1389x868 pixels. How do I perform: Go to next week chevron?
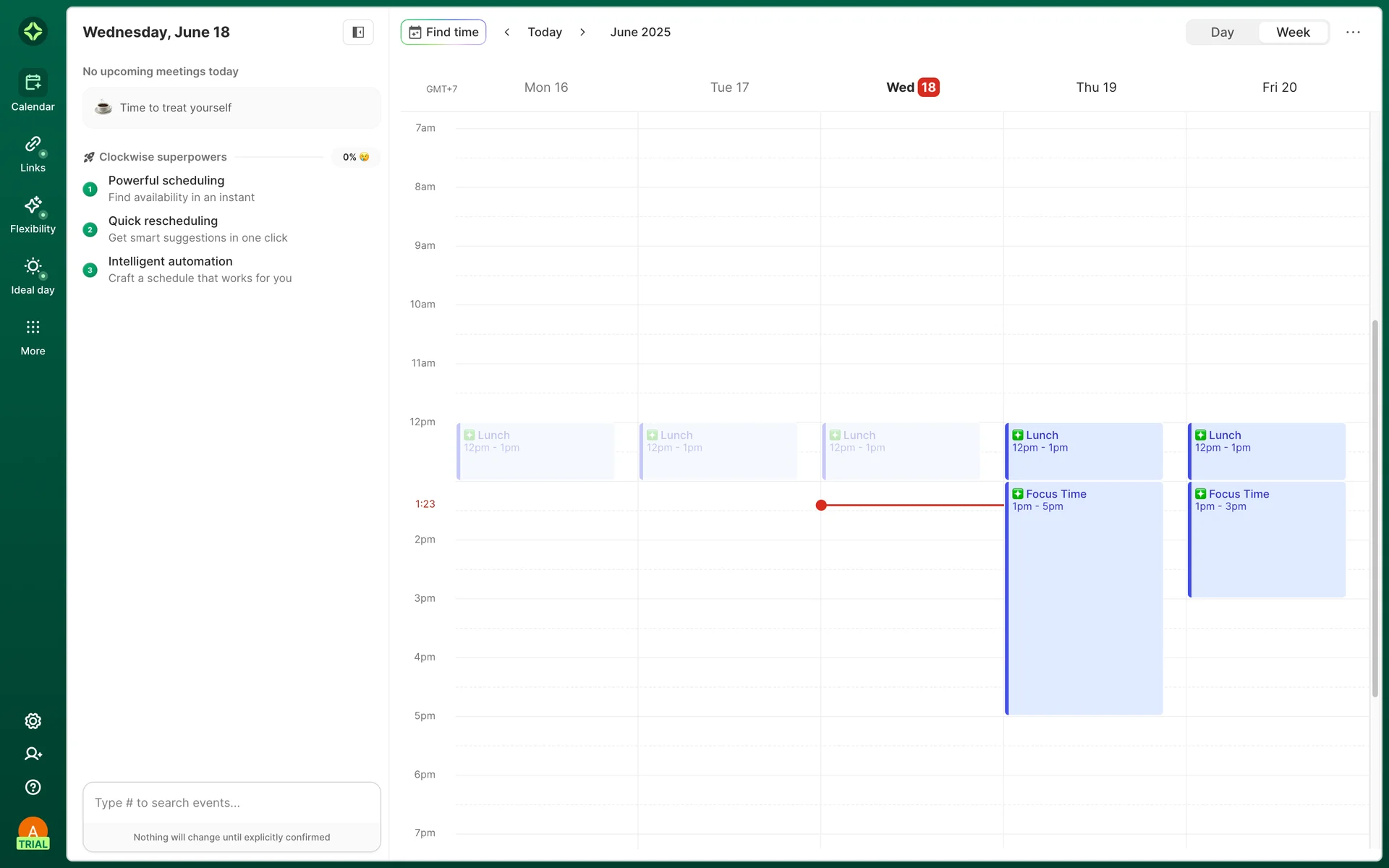click(582, 32)
